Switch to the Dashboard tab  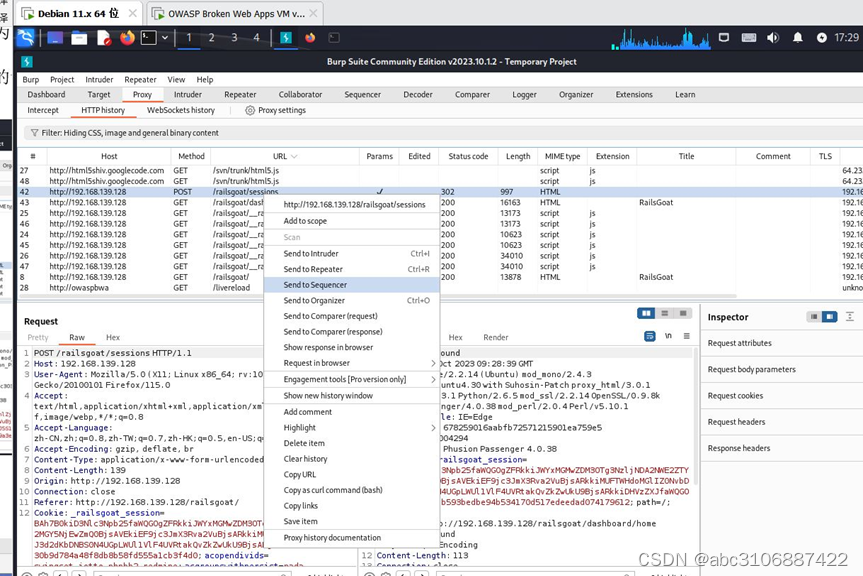[46, 95]
